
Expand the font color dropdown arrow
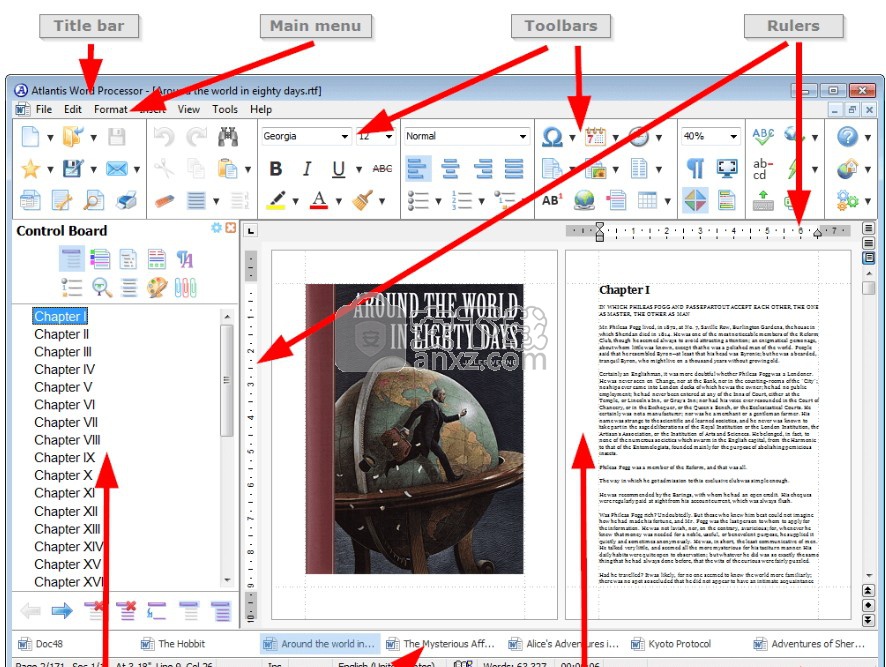click(x=338, y=201)
